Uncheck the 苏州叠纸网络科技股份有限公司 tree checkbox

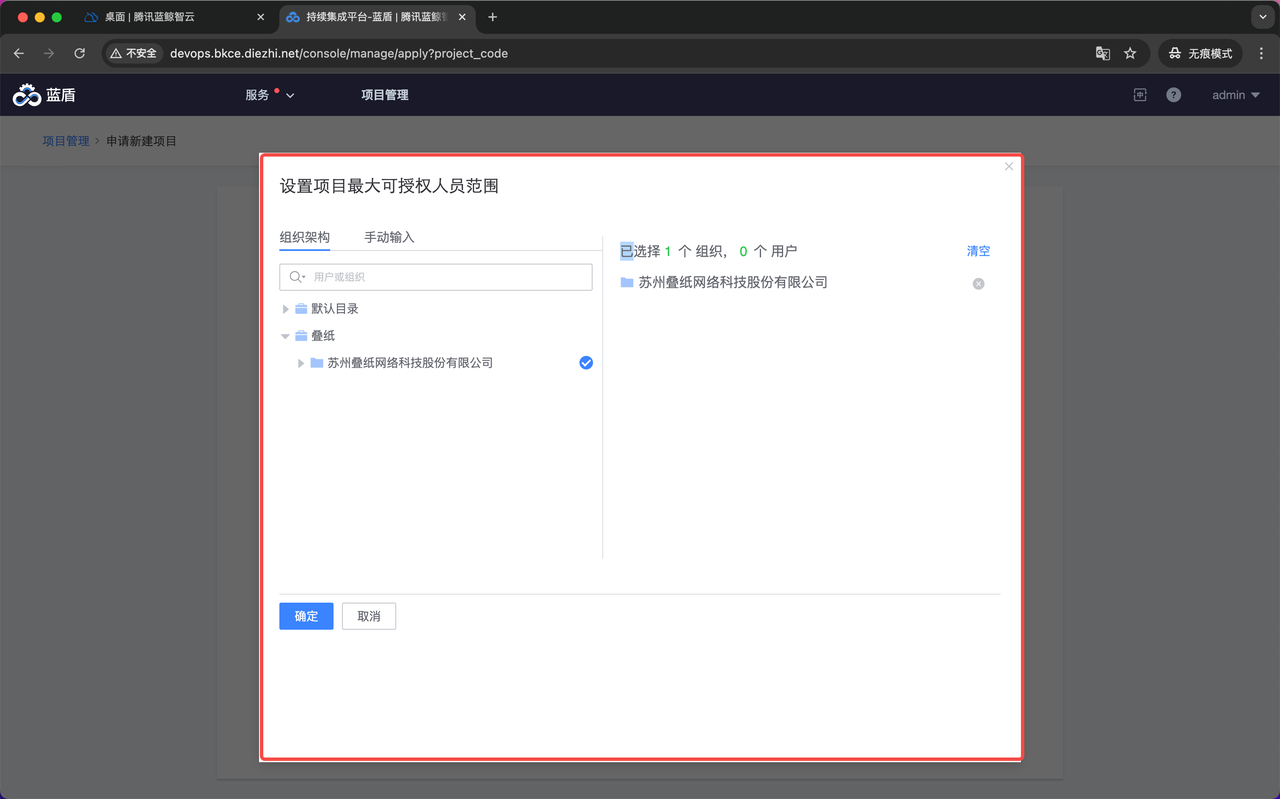point(586,363)
